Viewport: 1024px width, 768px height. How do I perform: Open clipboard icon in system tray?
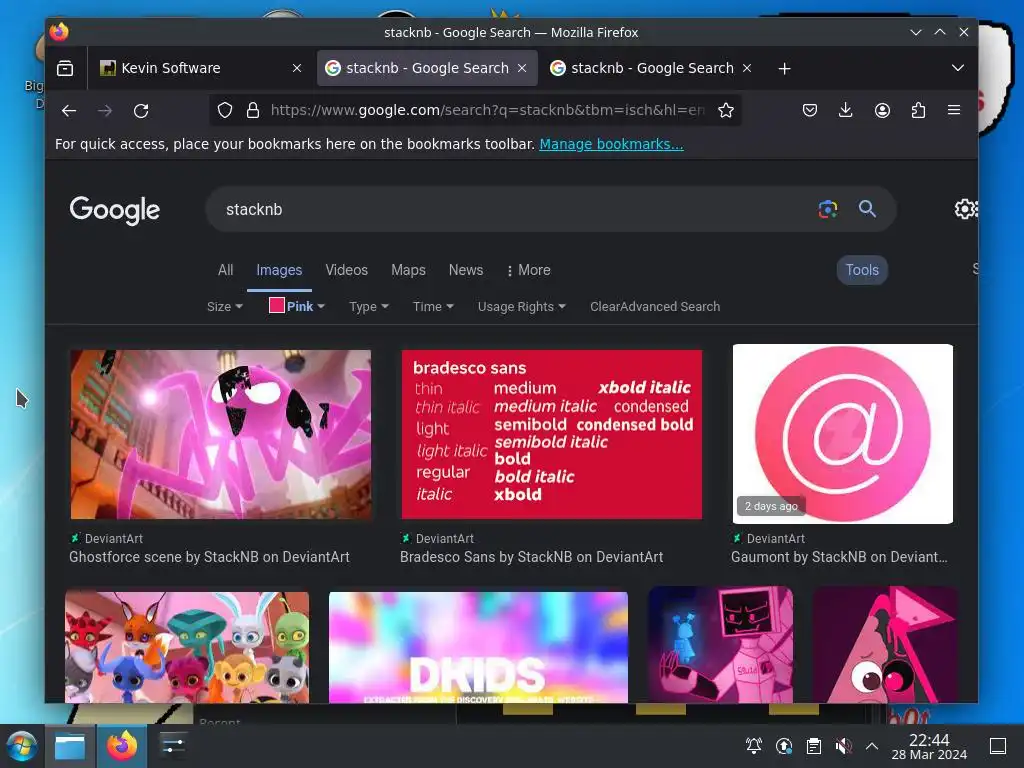point(814,746)
